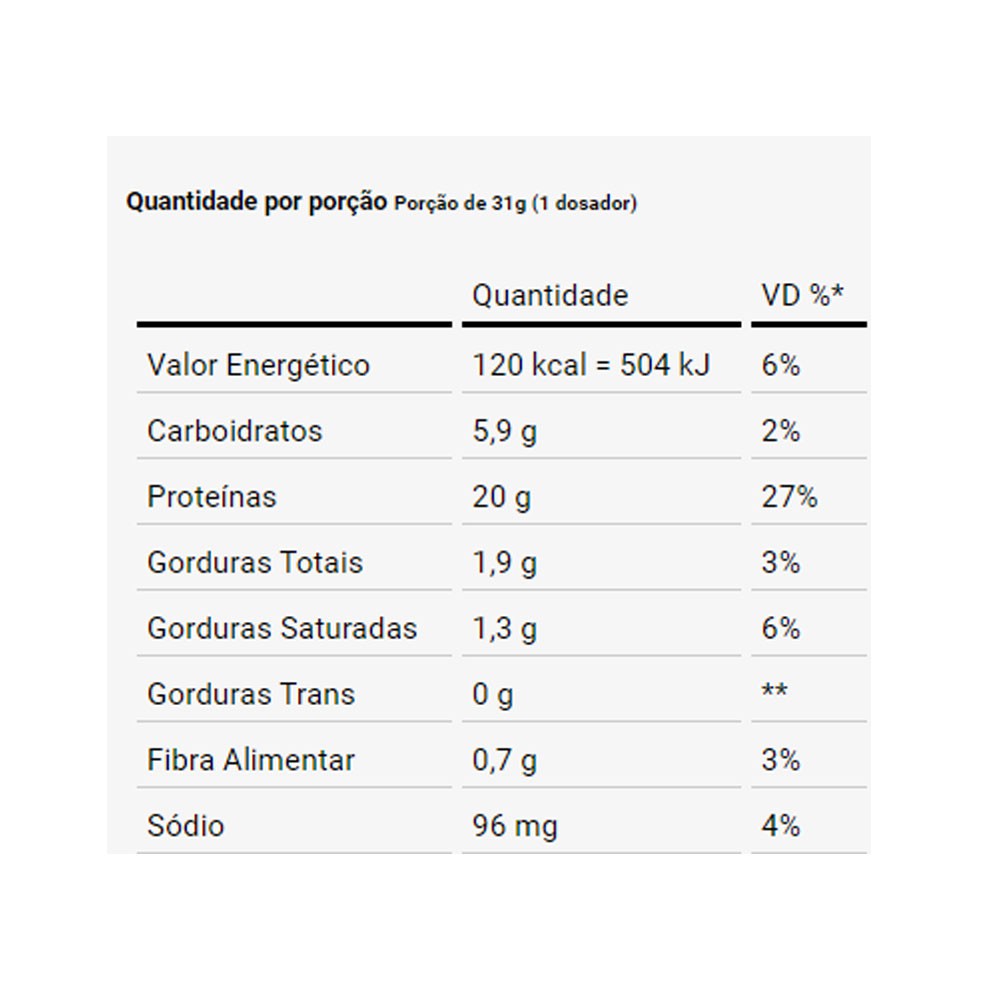The height and width of the screenshot is (1000, 1000).
Task: Click the 'Quantidade por porção' heading
Action: (256, 202)
